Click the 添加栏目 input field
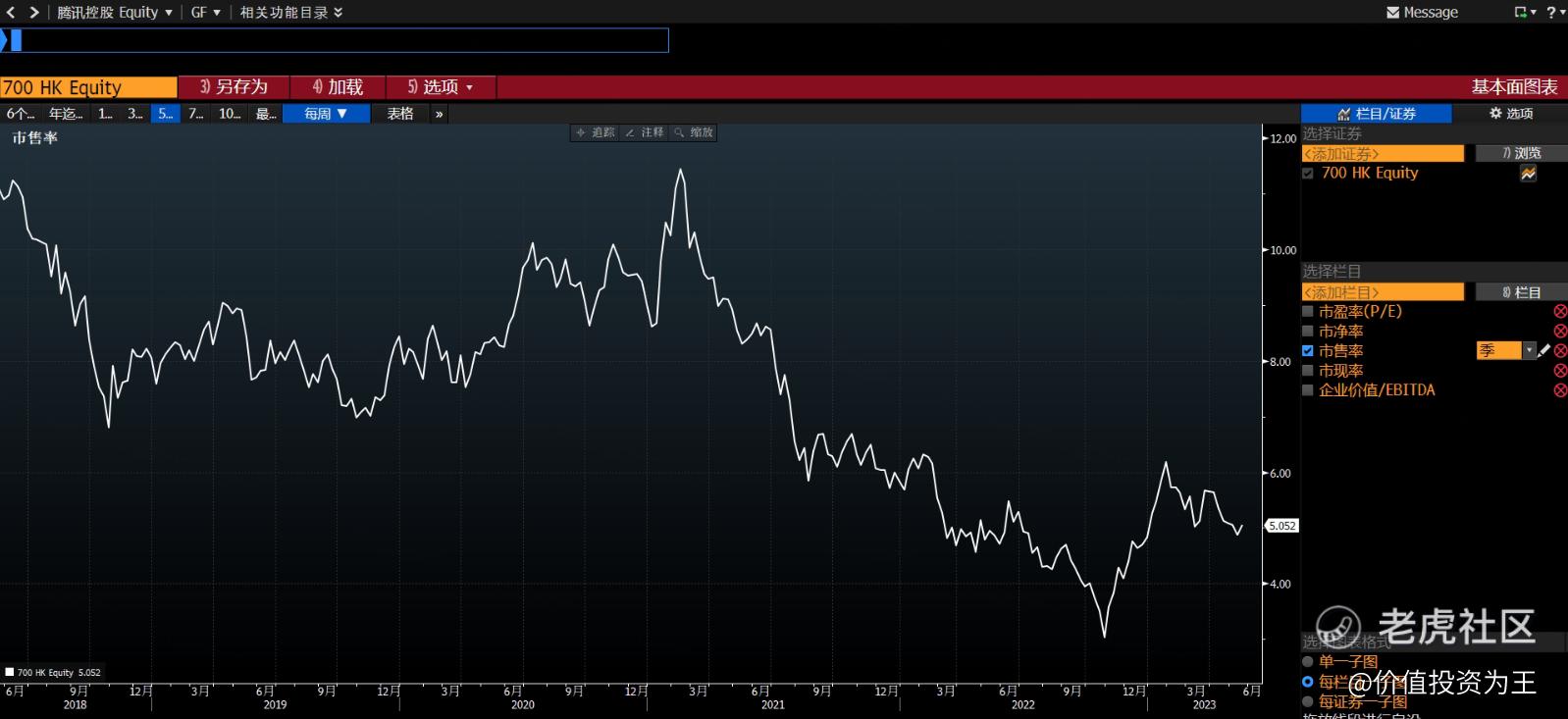Viewport: 1568px width, 719px height. pos(1383,292)
